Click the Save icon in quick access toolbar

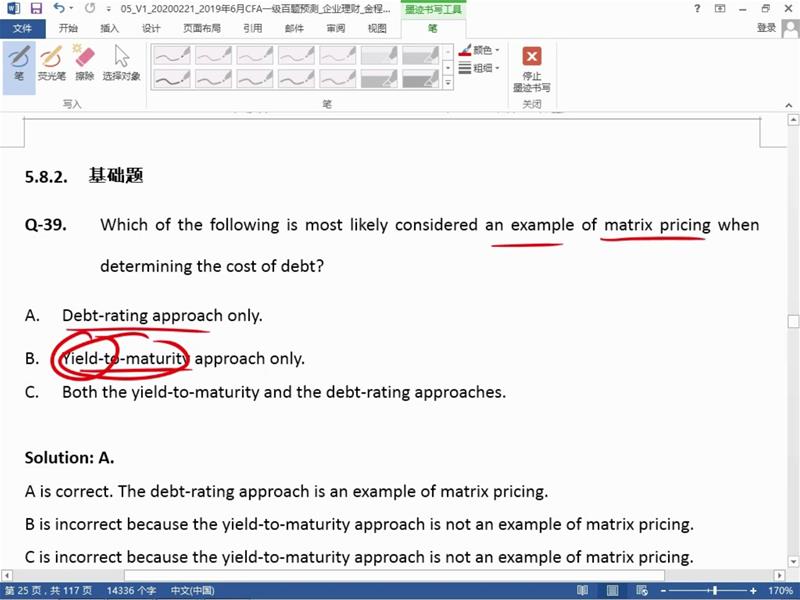point(36,8)
